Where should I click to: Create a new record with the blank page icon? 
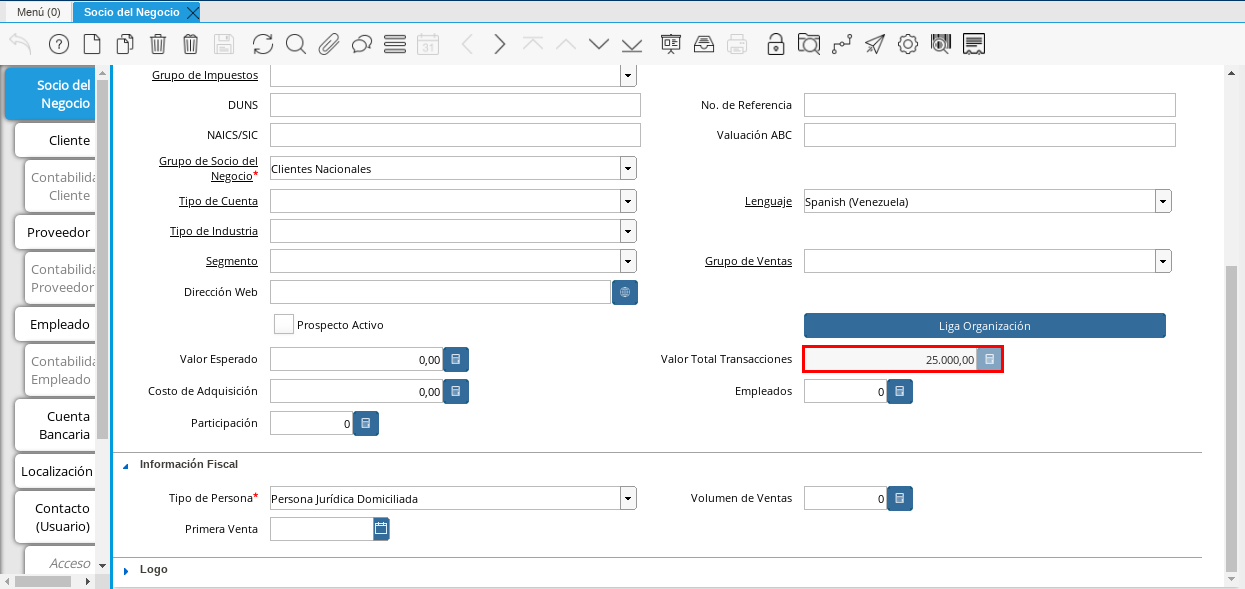point(92,44)
